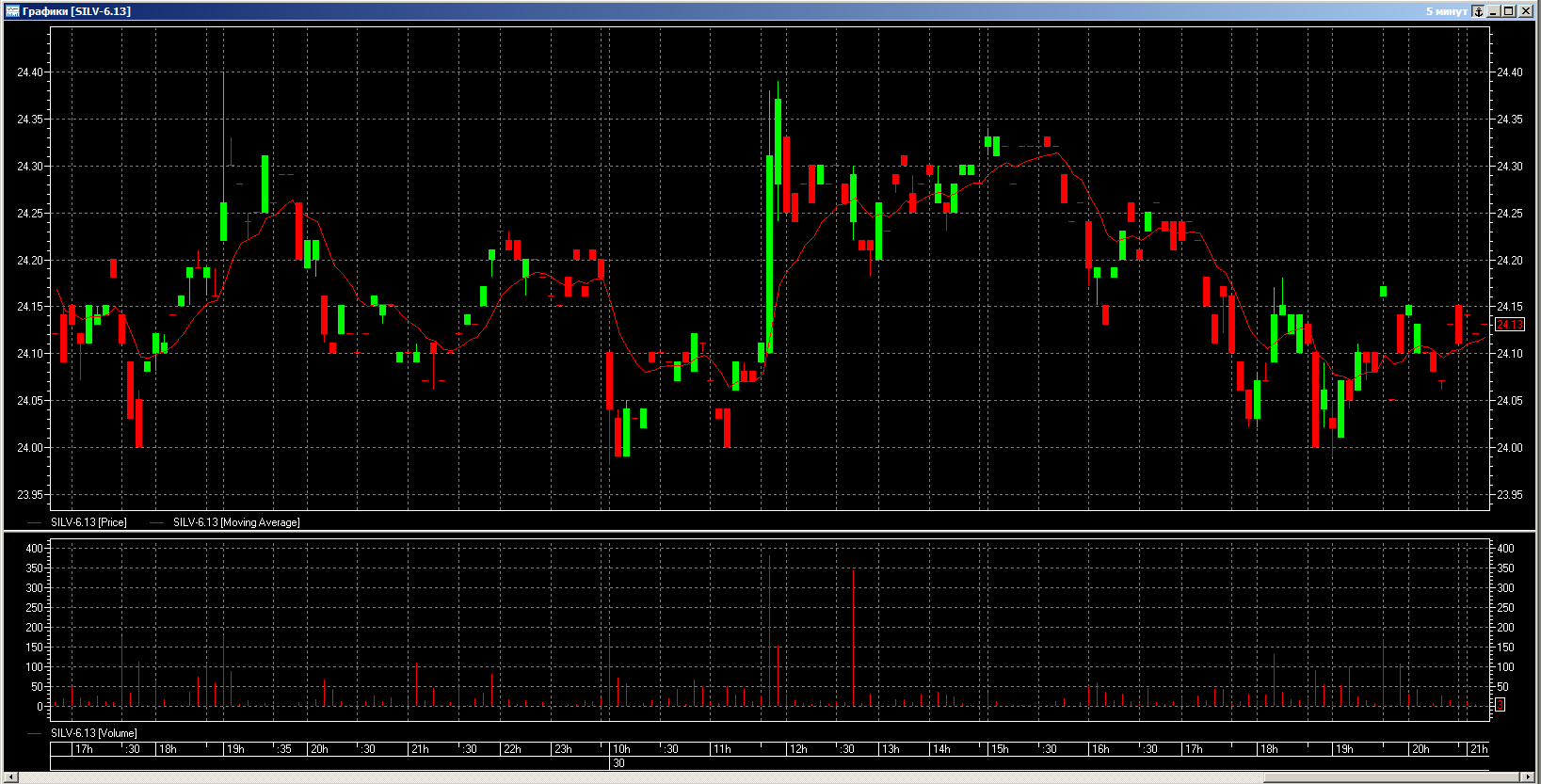
Task: Toggle the anchor pin button in title bar
Action: (x=1479, y=11)
